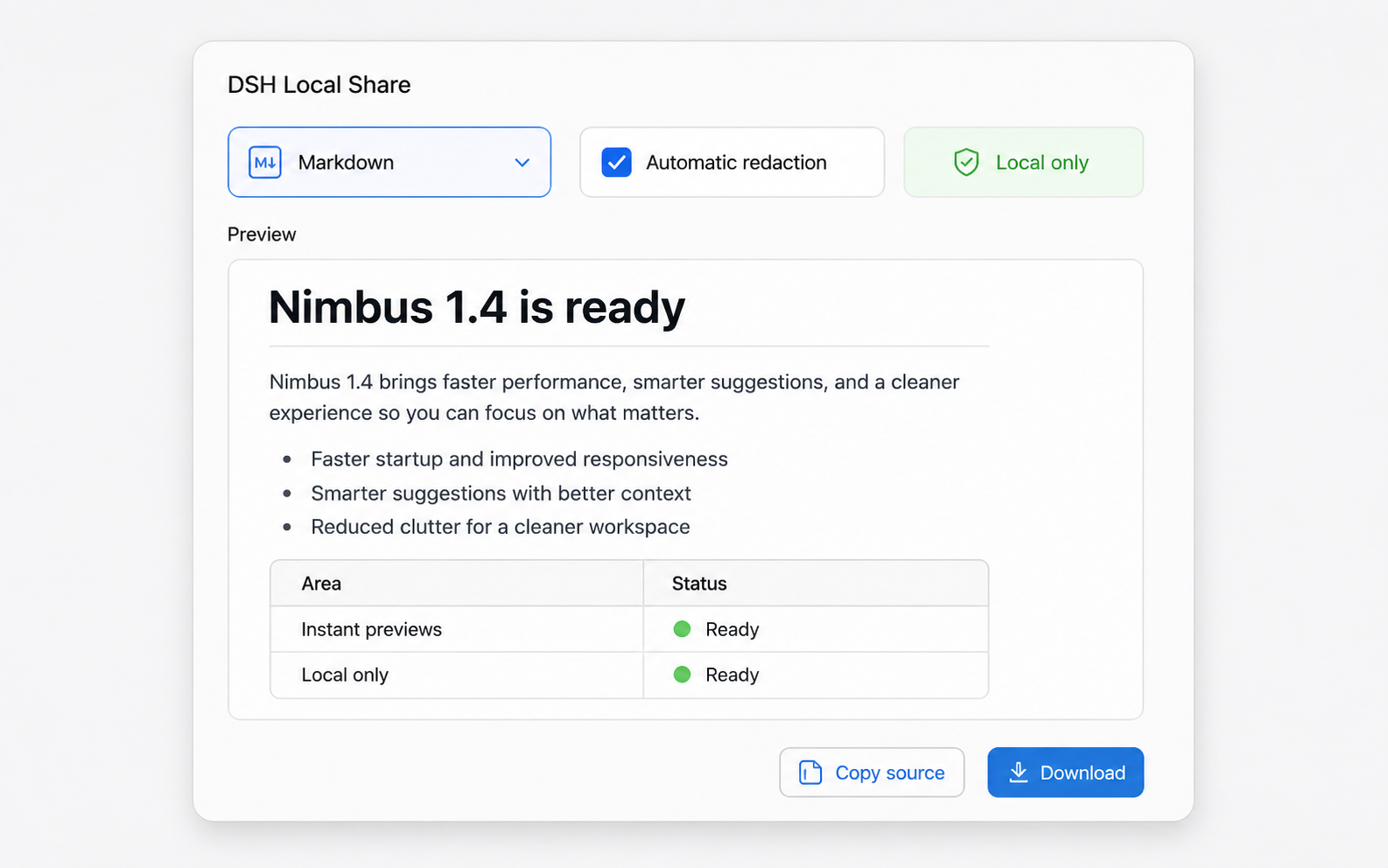Screen dimensions: 1388x868
Task: Click the Local only badge text
Action: [x=1042, y=163]
